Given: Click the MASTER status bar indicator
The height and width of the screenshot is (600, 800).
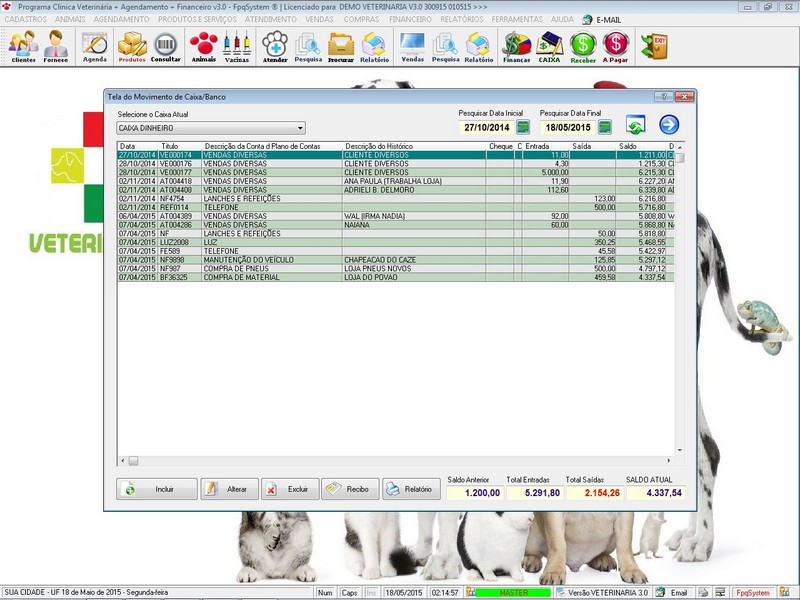Looking at the screenshot, I should click(x=513, y=593).
